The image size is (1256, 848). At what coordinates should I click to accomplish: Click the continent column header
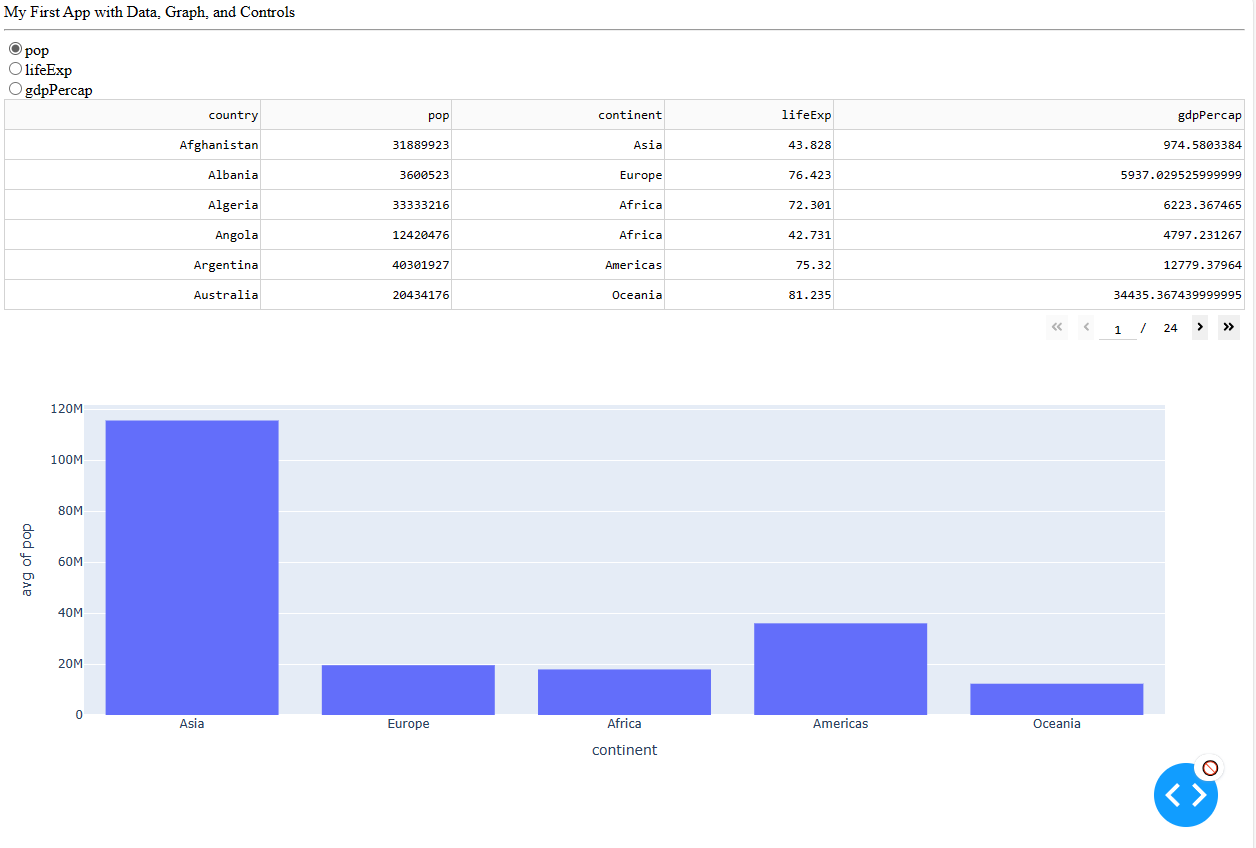(629, 115)
